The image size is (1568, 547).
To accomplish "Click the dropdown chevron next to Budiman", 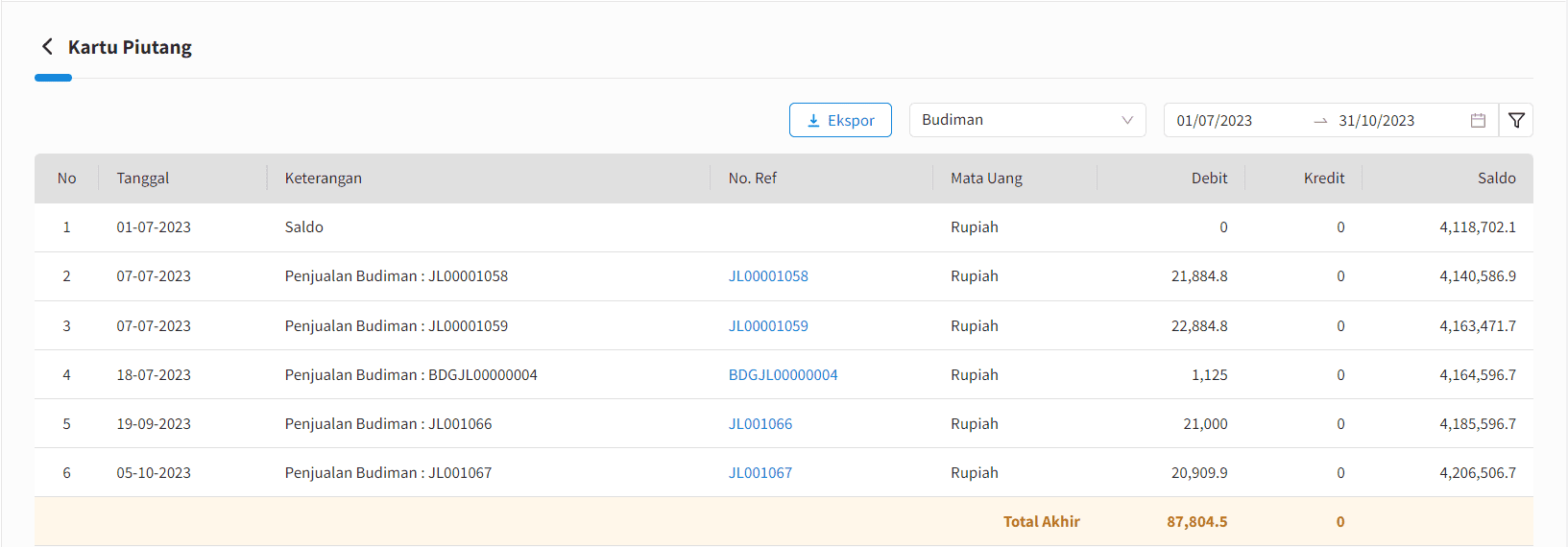I will [1127, 120].
